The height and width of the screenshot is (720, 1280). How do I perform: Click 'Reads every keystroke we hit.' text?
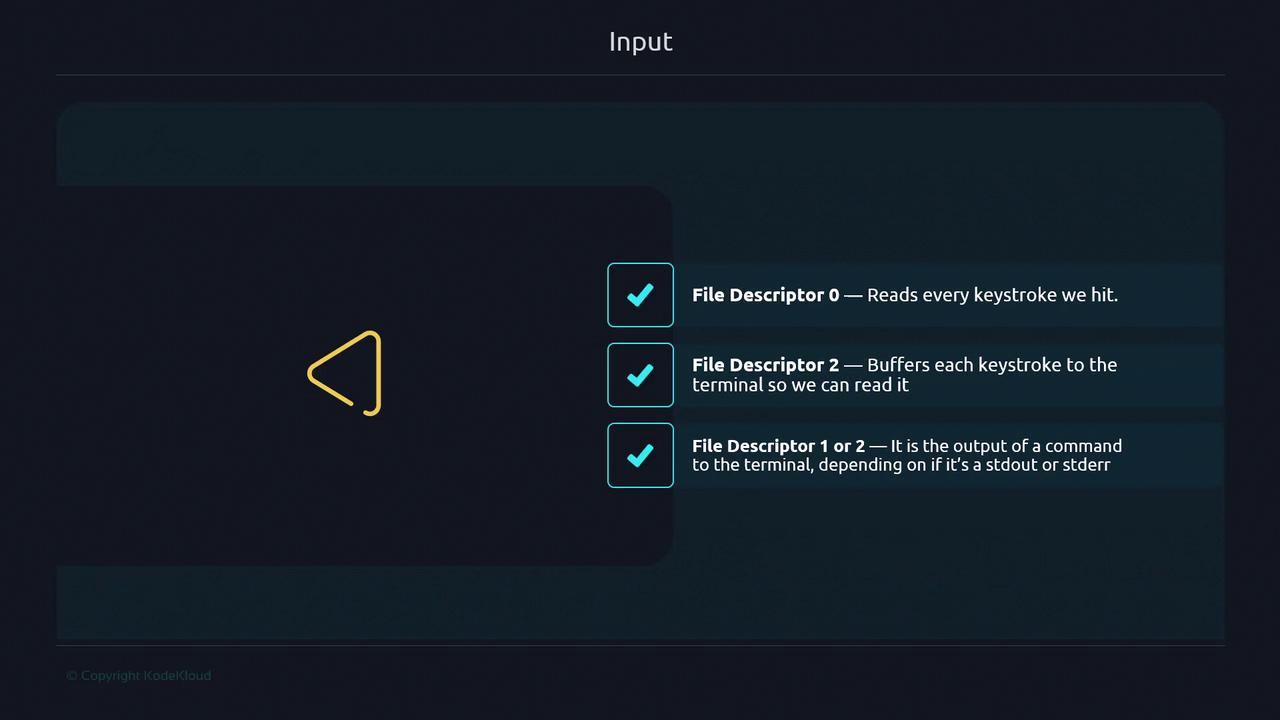992,295
